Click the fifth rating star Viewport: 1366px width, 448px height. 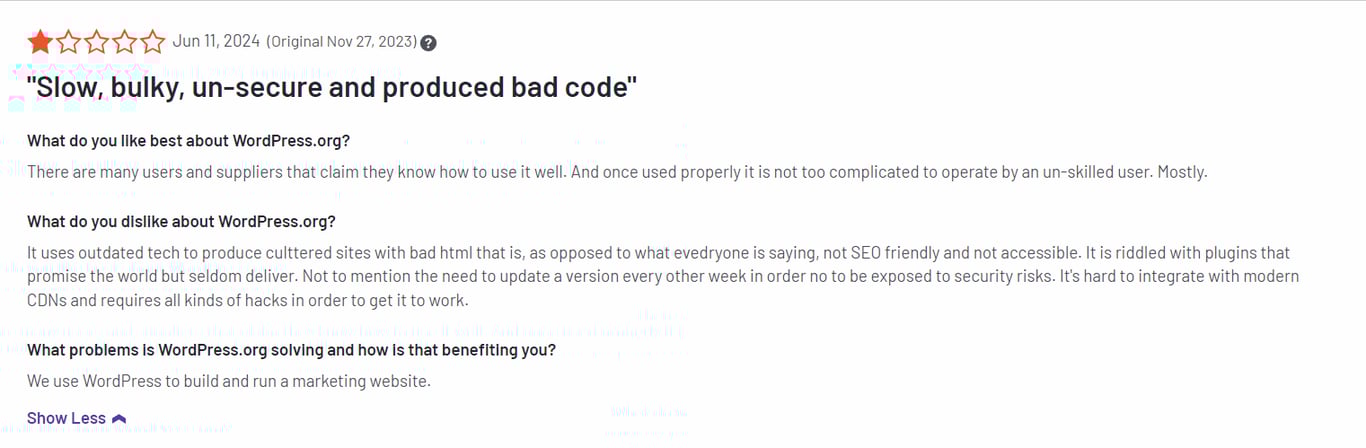pos(152,42)
